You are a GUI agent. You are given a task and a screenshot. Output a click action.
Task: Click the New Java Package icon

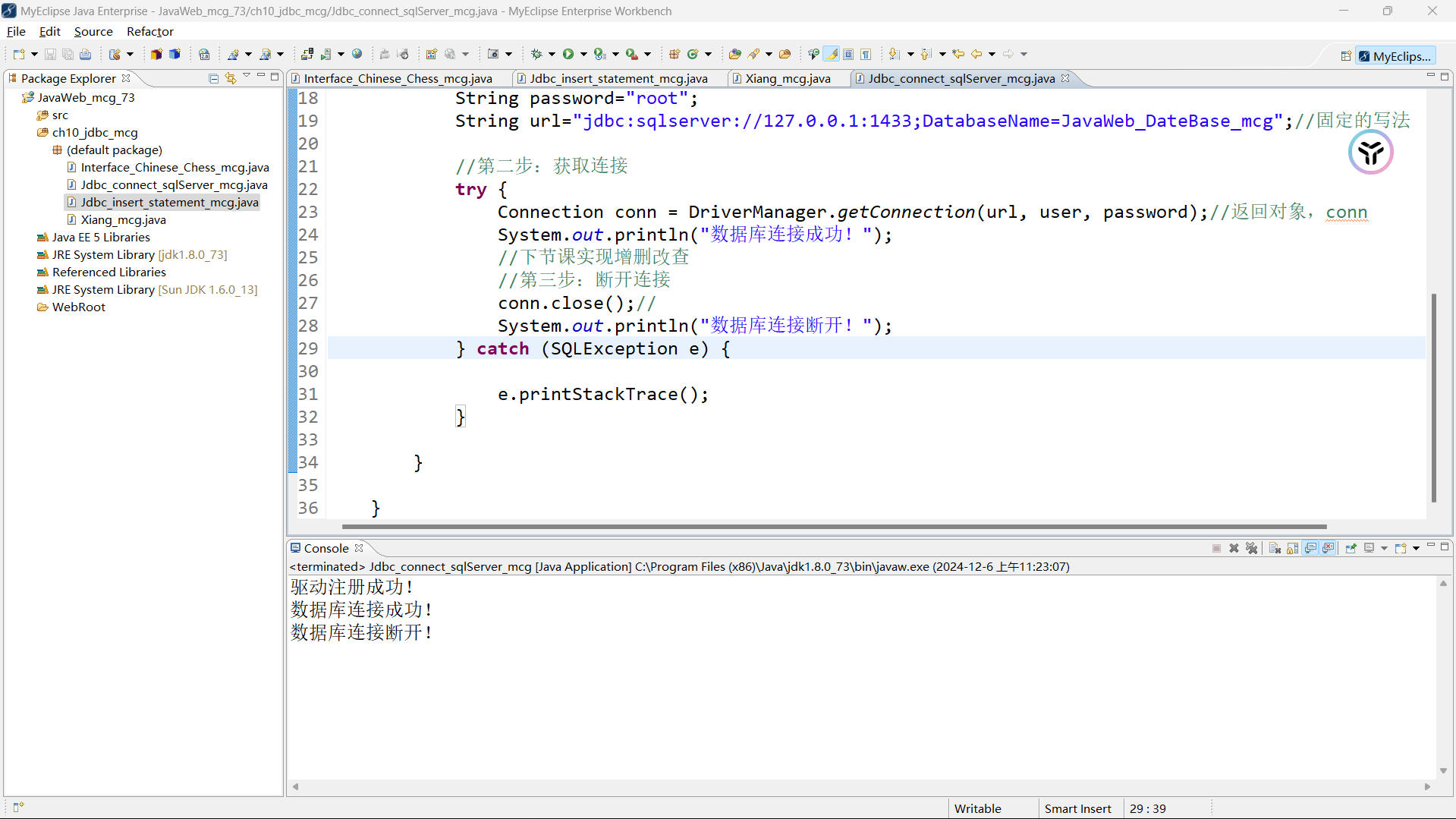tap(675, 54)
